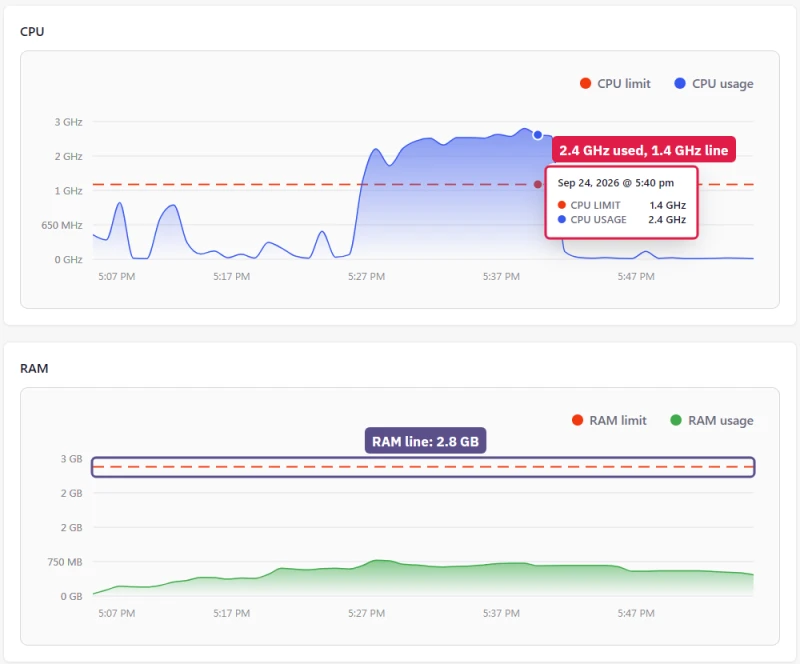
Task: Toggle the CPU limit legend item
Action: (x=615, y=84)
